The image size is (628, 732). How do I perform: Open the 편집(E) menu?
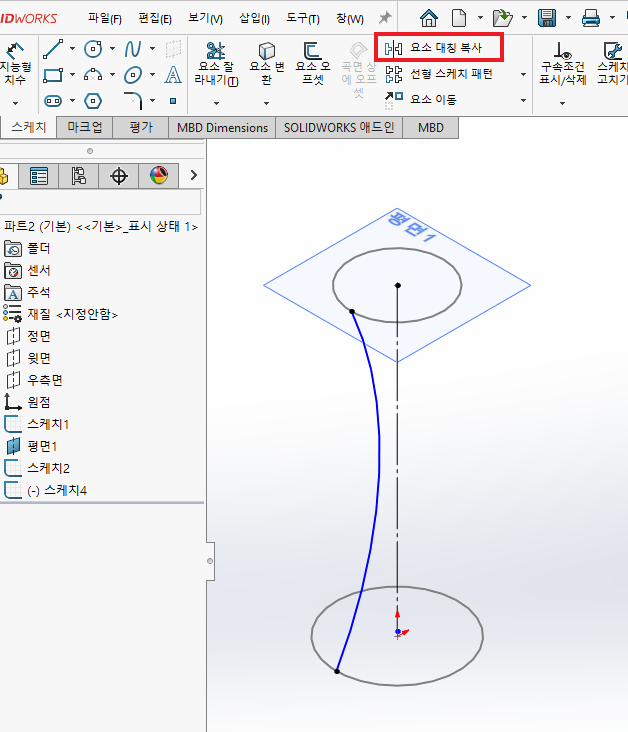point(155,19)
